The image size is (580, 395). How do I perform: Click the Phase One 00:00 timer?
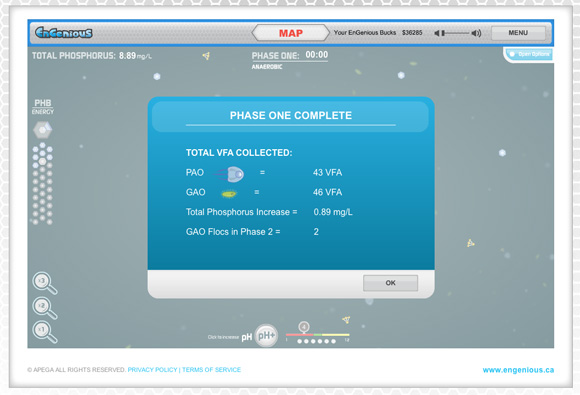click(290, 55)
